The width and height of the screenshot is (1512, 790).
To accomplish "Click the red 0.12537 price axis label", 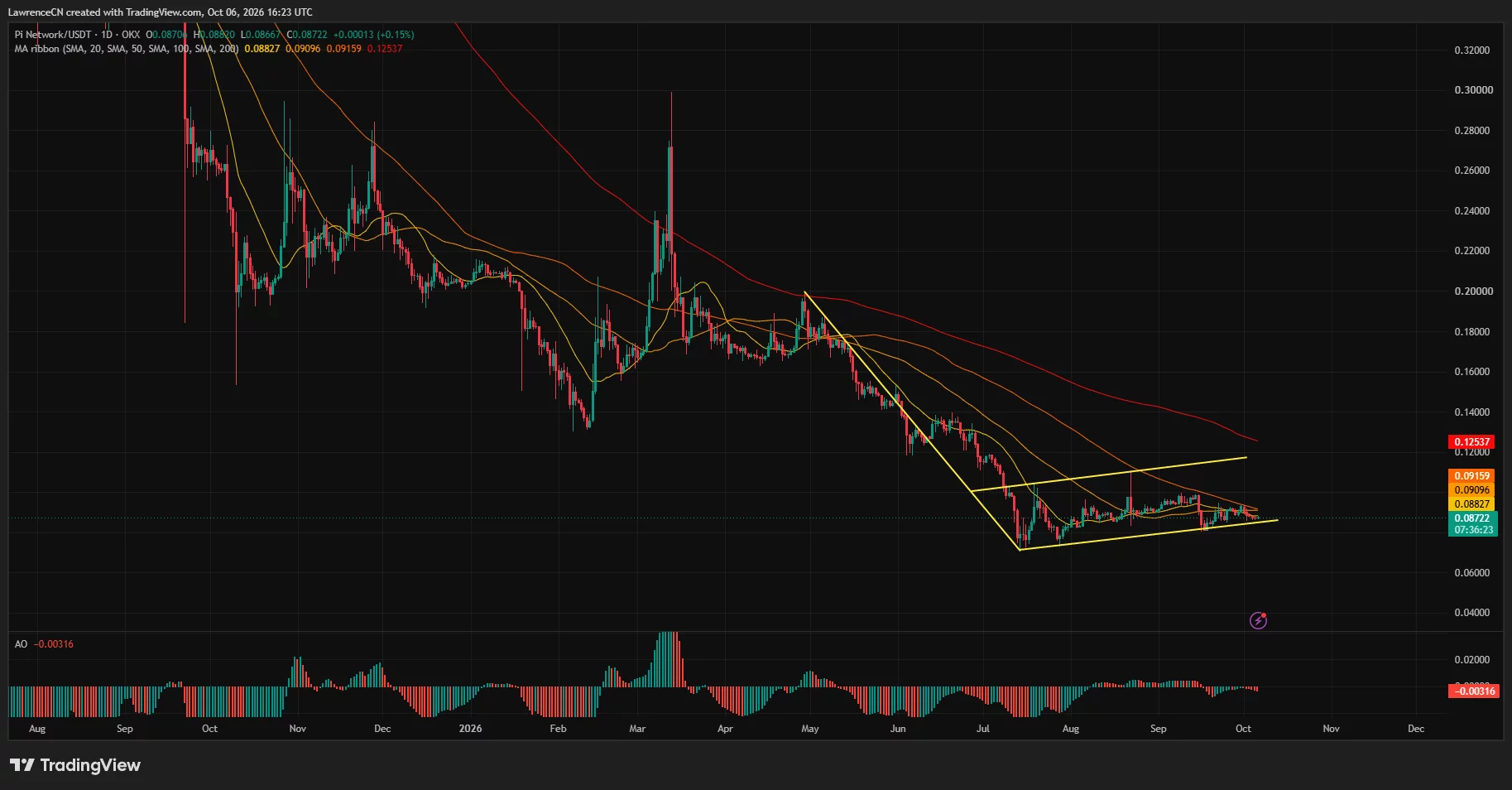I will (x=1472, y=442).
